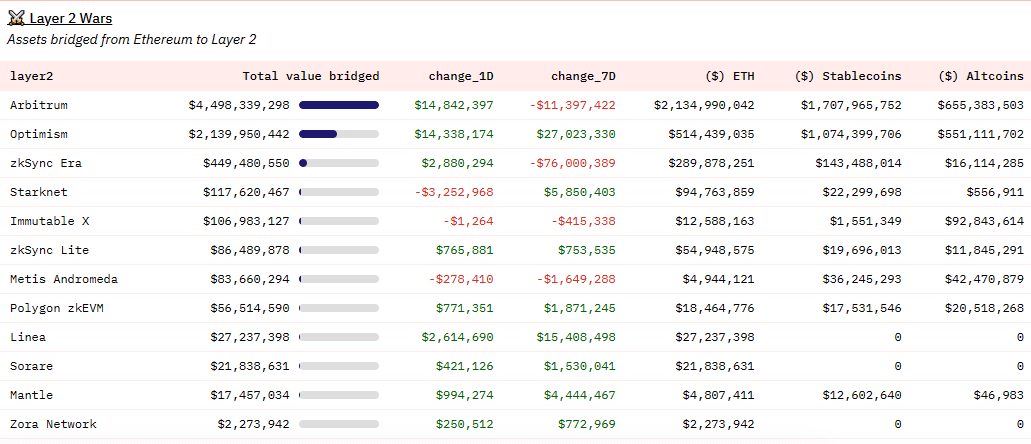Viewport: 1031px width, 444px height.
Task: Click the $655,383,503 Arbitrum altcoins value
Action: (x=980, y=105)
